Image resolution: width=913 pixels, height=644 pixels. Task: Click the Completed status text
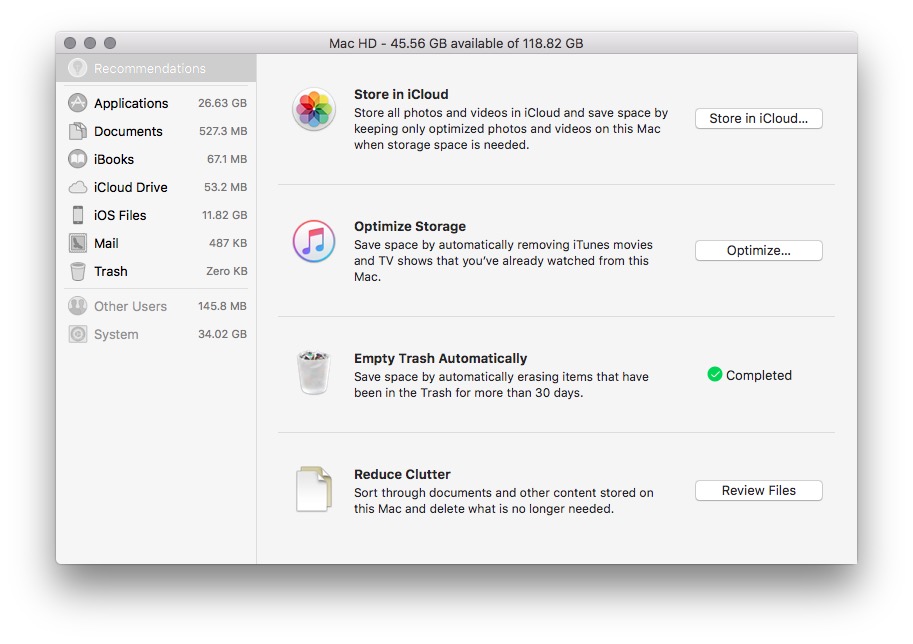759,375
